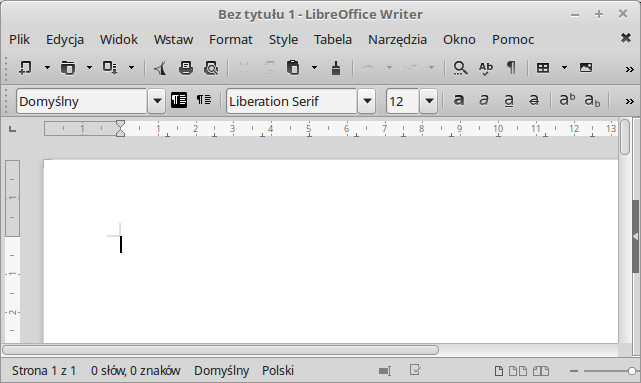The image size is (641, 383).
Task: Run the spelling check Ab icon
Action: [486, 68]
